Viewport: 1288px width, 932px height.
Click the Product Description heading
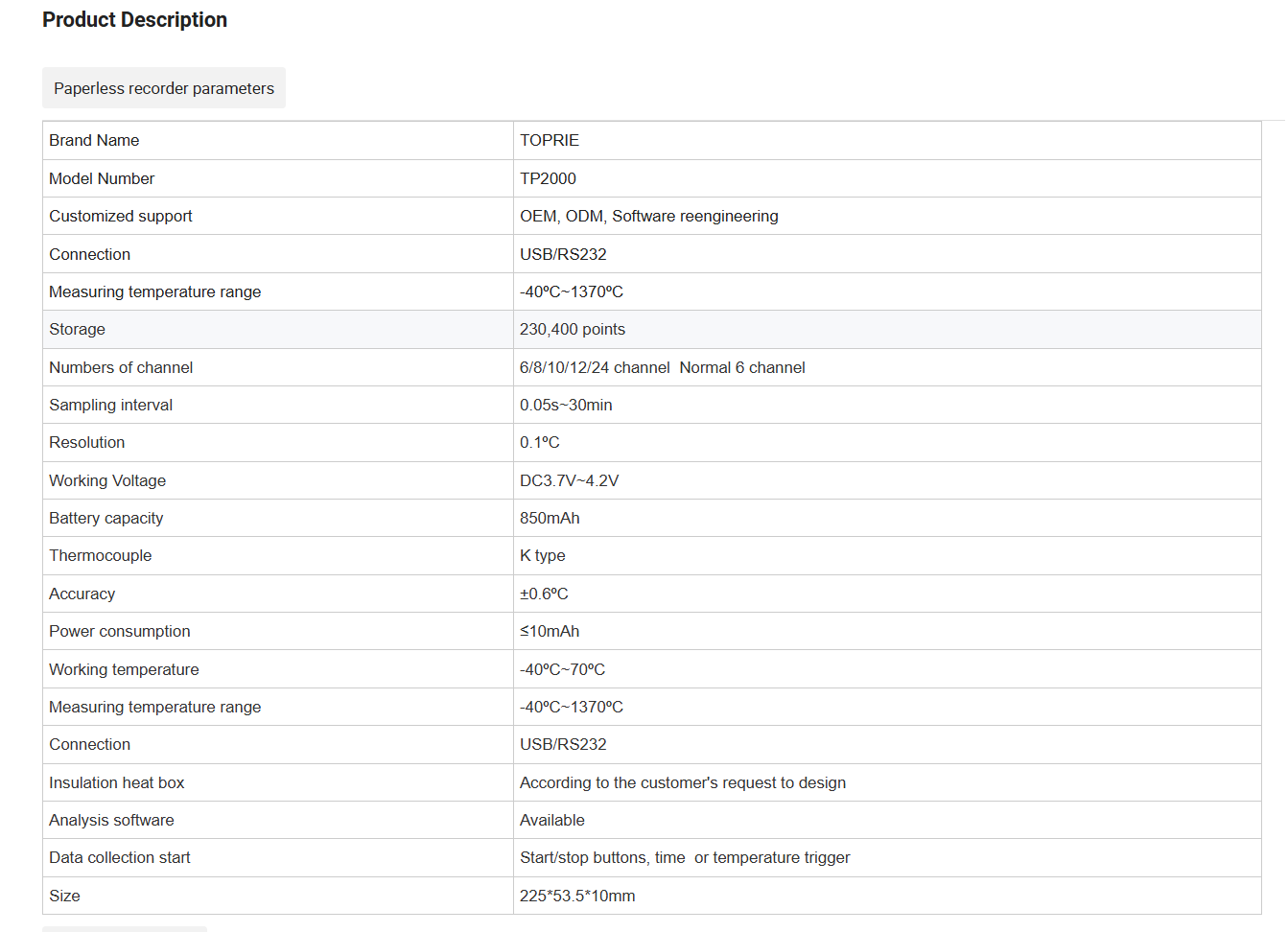135,20
